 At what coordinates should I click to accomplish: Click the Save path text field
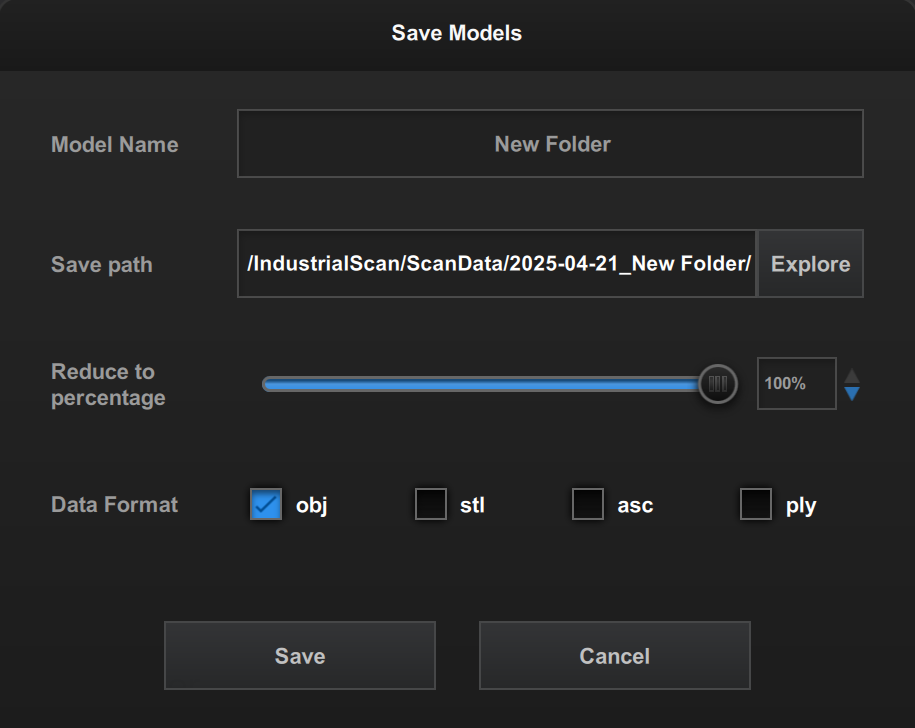pos(497,264)
